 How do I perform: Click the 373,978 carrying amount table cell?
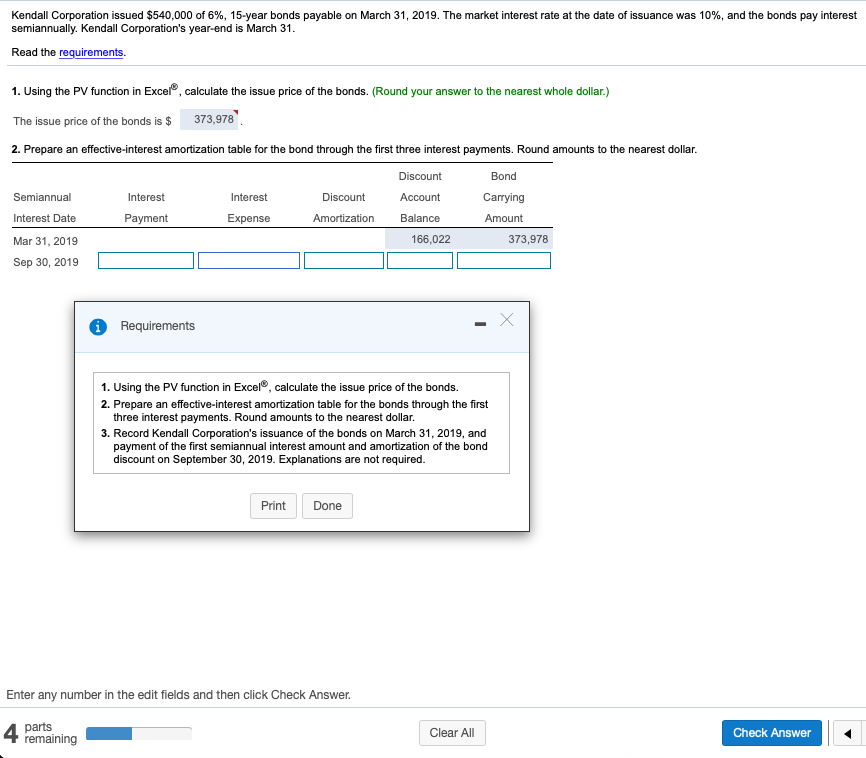504,239
